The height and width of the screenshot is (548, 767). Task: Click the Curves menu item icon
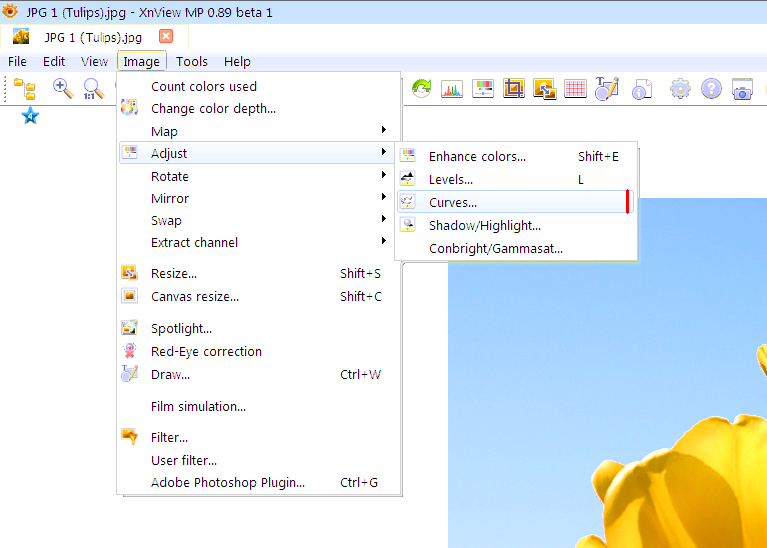click(x=407, y=202)
